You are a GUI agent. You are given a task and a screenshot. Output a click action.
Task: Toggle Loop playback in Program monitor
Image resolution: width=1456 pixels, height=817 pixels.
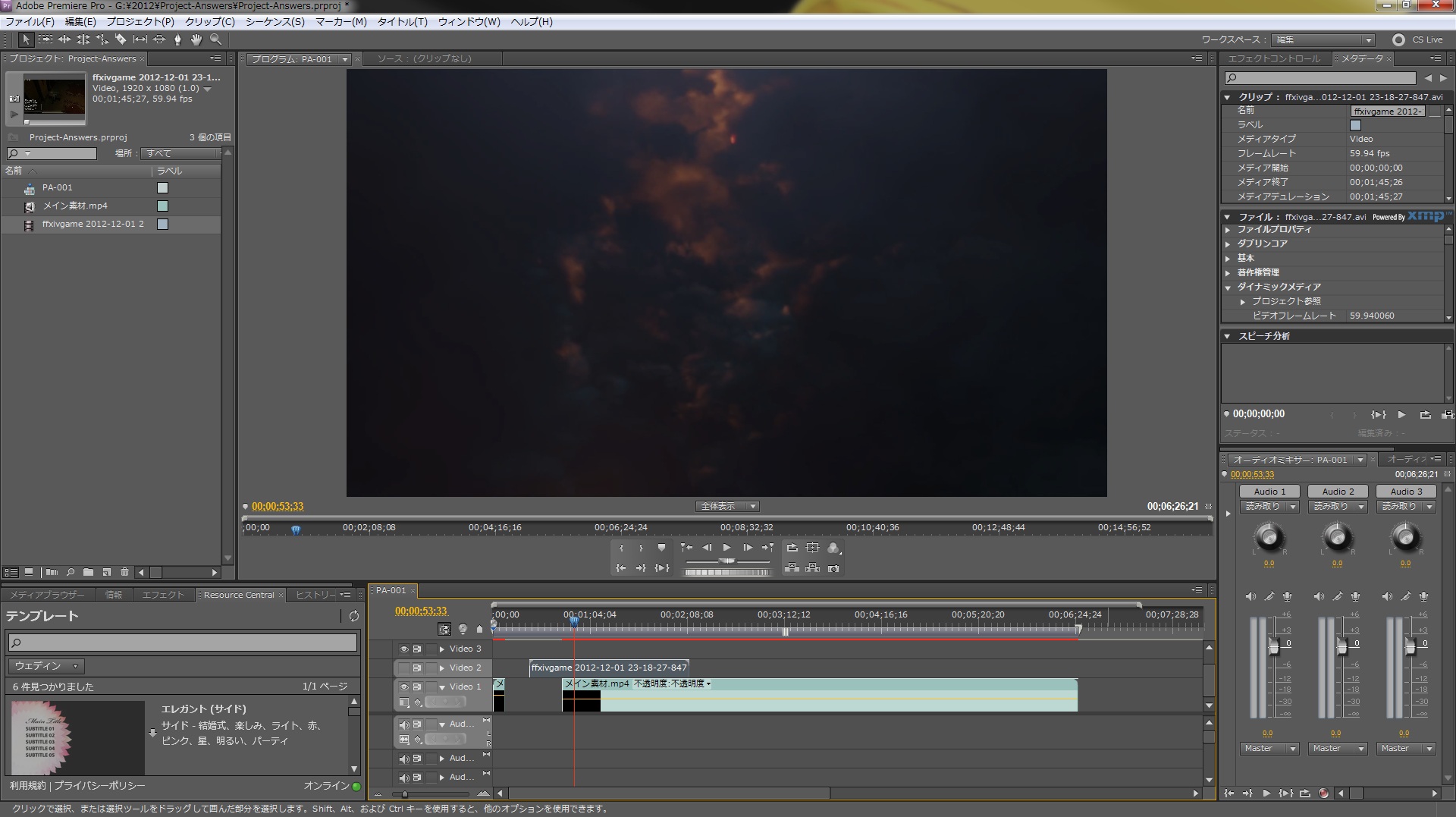click(792, 548)
